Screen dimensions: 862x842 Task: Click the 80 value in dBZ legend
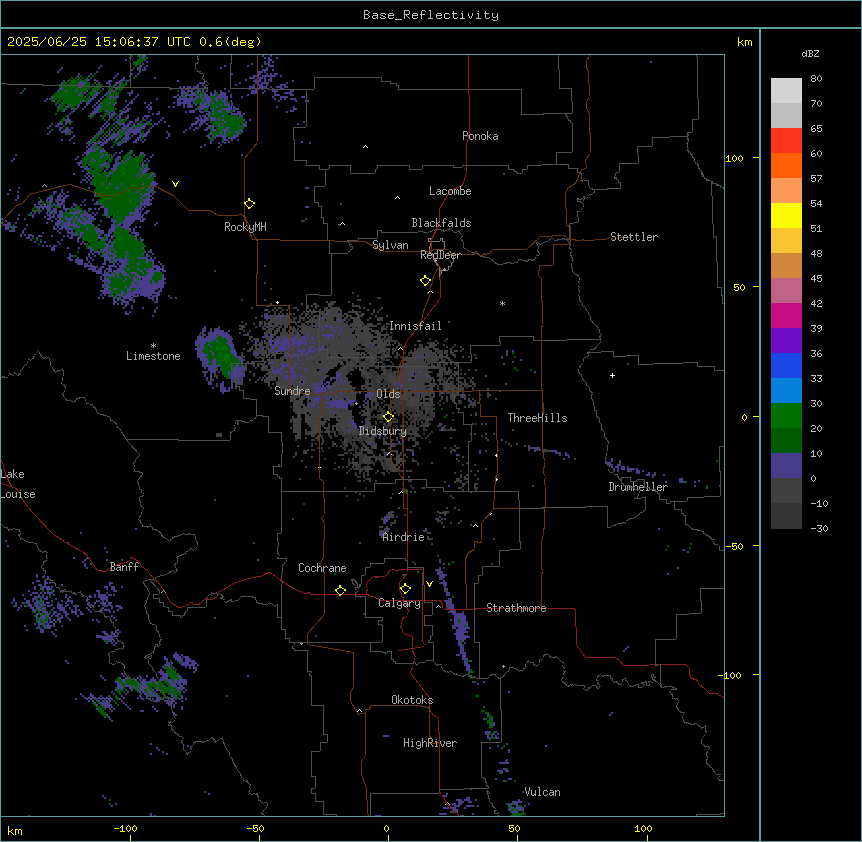coord(816,79)
